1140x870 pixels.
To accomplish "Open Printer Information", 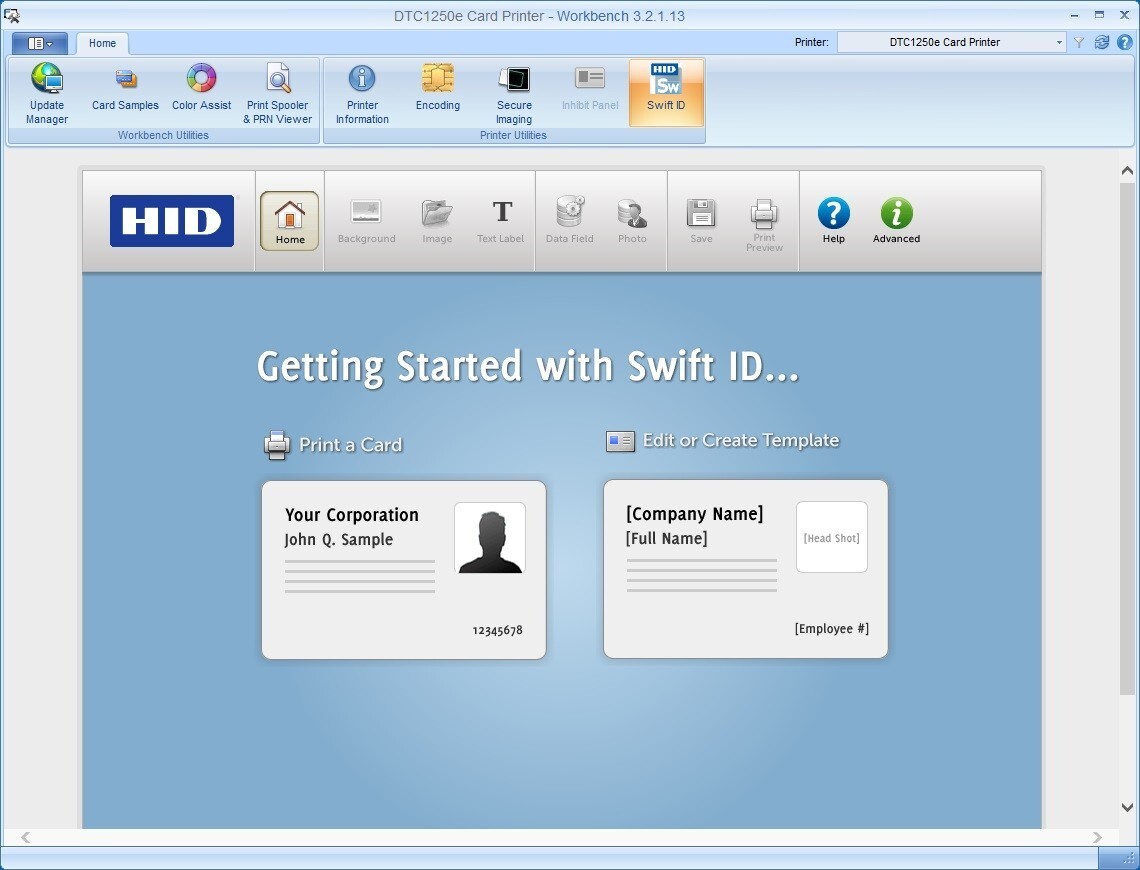I will (x=362, y=92).
